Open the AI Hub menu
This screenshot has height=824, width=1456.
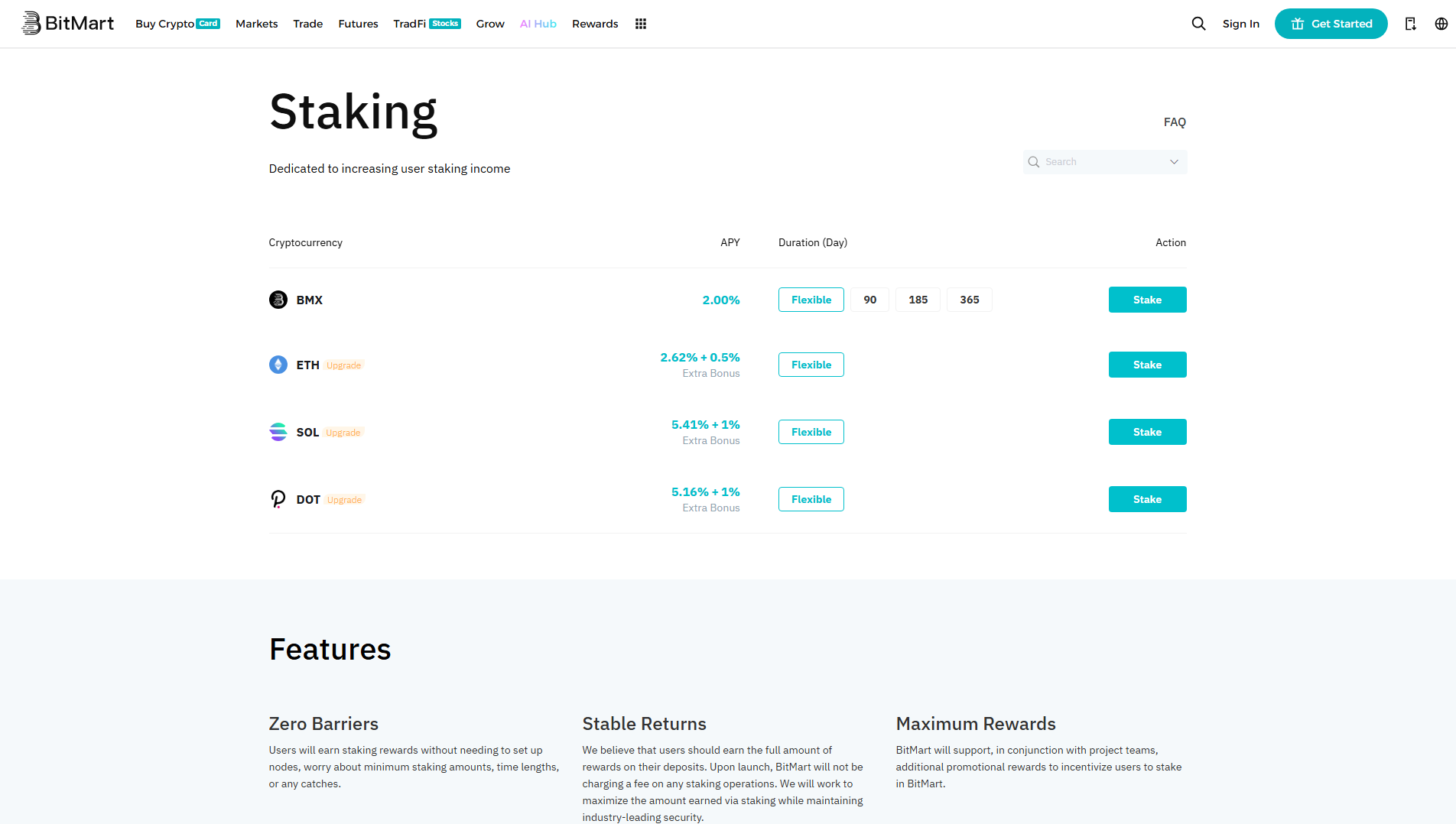538,24
